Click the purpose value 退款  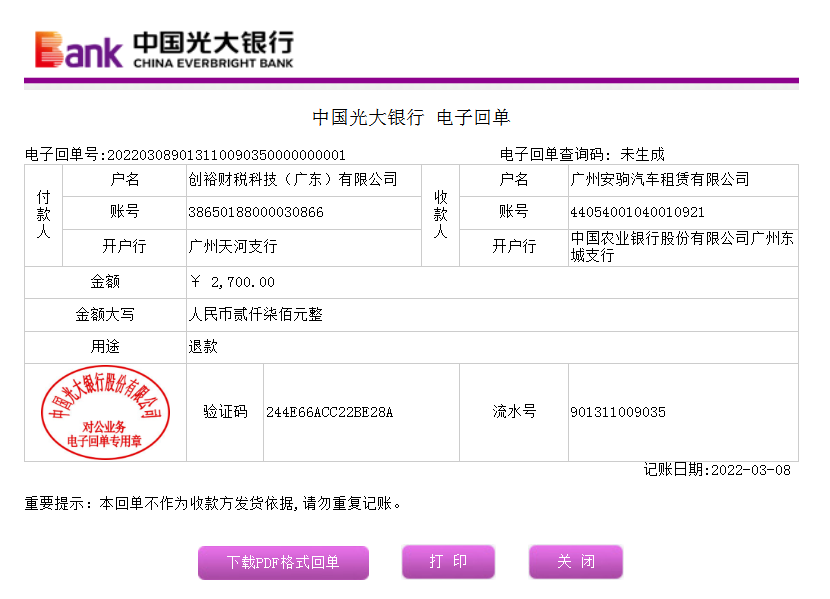pyautogui.click(x=203, y=347)
